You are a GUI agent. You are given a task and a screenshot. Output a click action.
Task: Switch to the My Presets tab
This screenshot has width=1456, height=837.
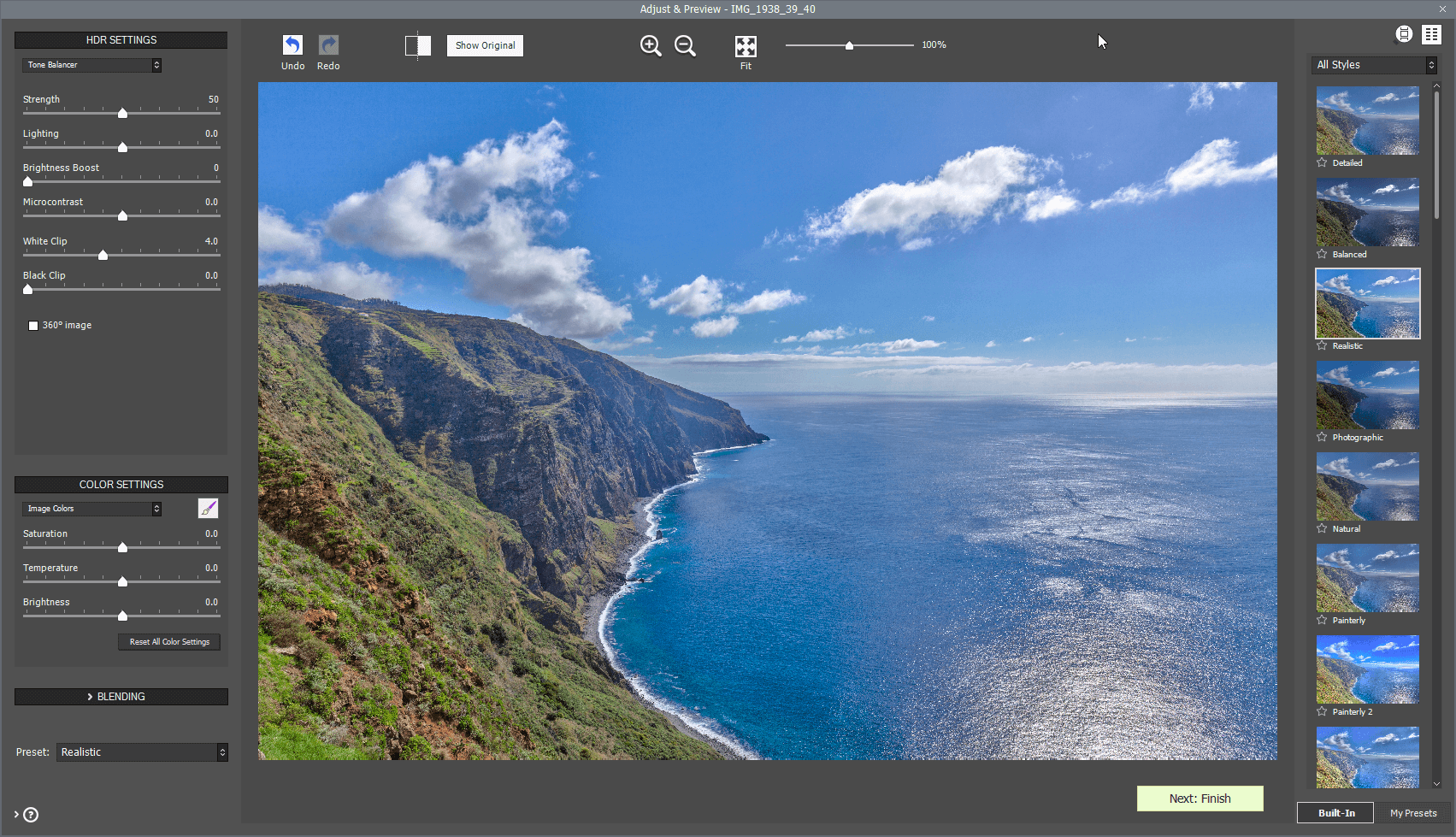click(1412, 813)
